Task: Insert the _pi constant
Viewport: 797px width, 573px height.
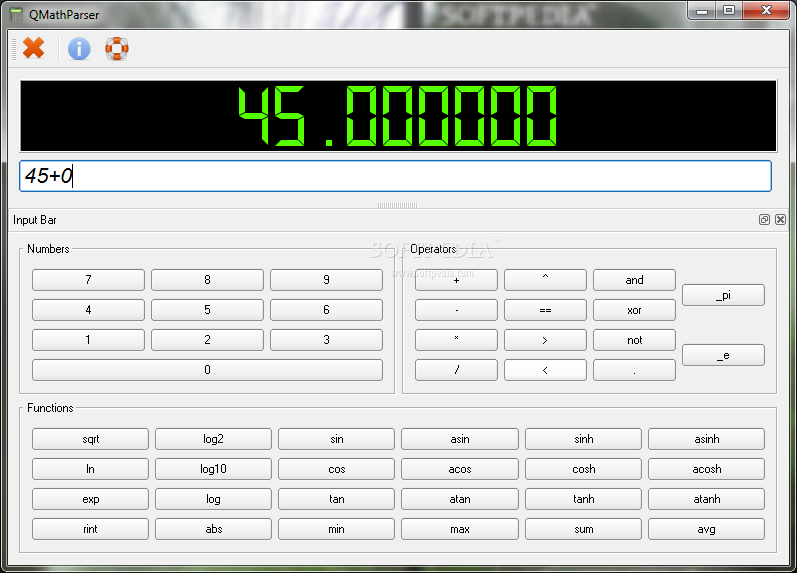Action: [x=723, y=295]
